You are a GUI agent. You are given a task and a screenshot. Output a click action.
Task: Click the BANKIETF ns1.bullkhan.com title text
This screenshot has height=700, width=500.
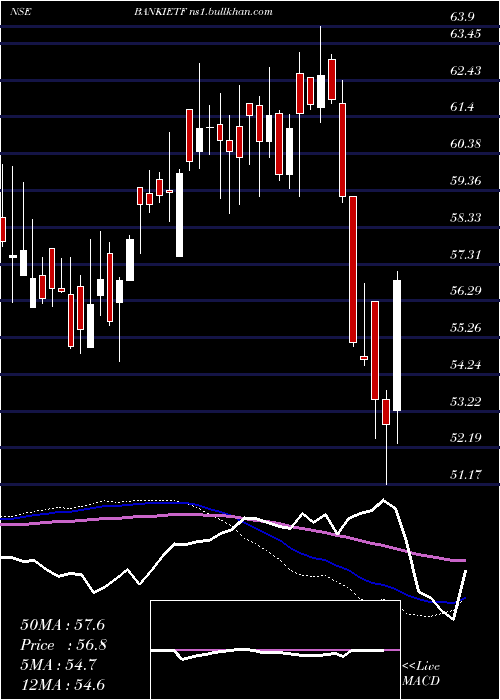[x=203, y=12]
